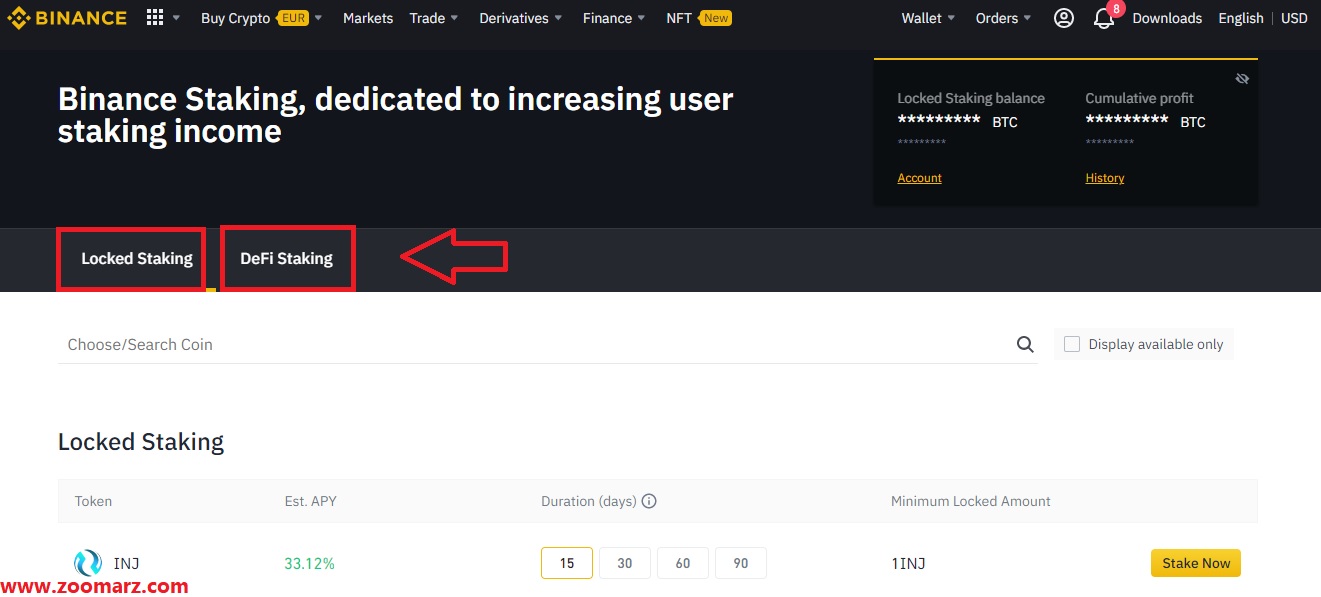1321x597 pixels.
Task: Click the EUR badge on Buy Crypto
Action: 293,18
